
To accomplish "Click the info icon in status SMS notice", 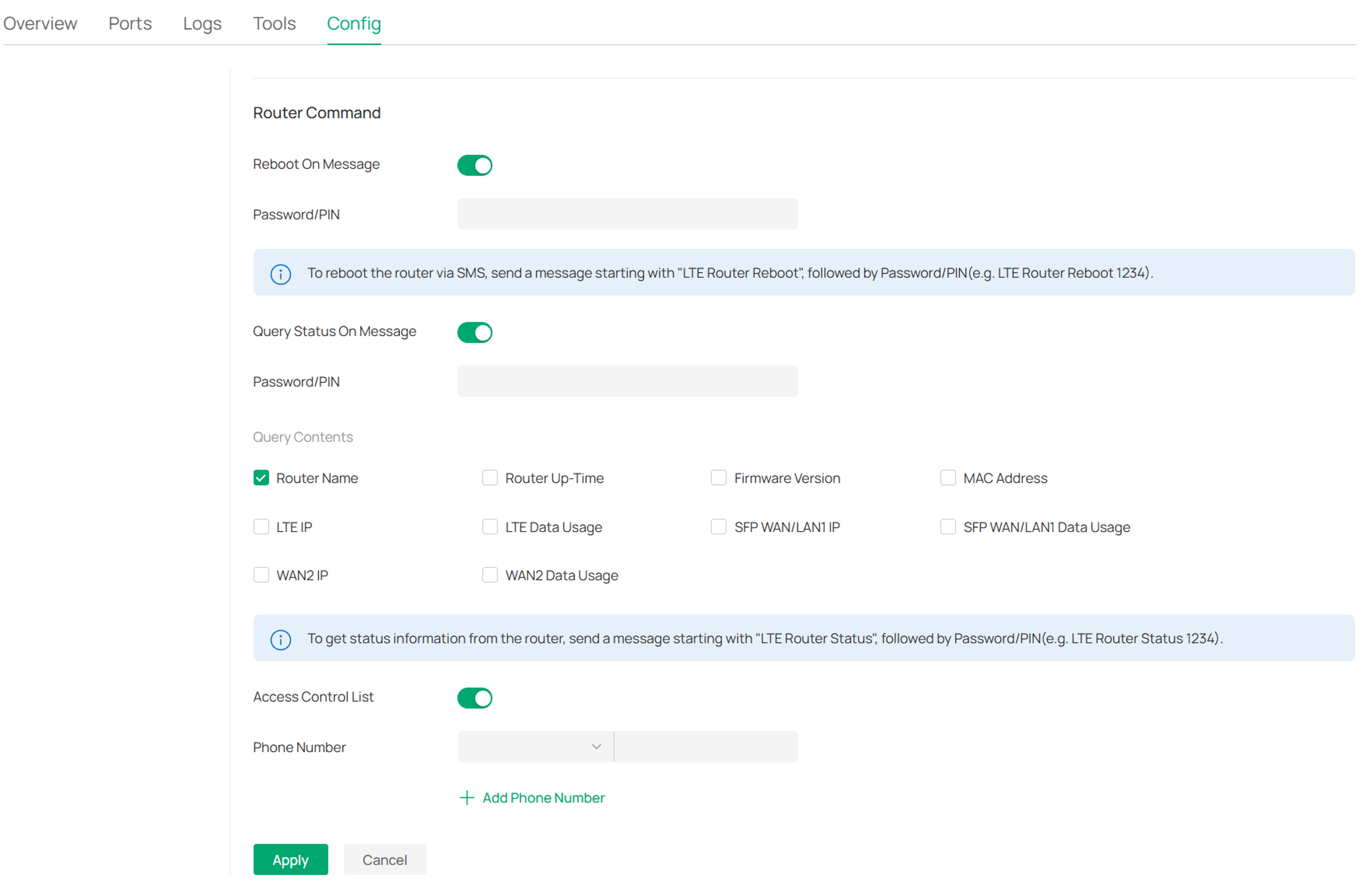I will click(280, 640).
